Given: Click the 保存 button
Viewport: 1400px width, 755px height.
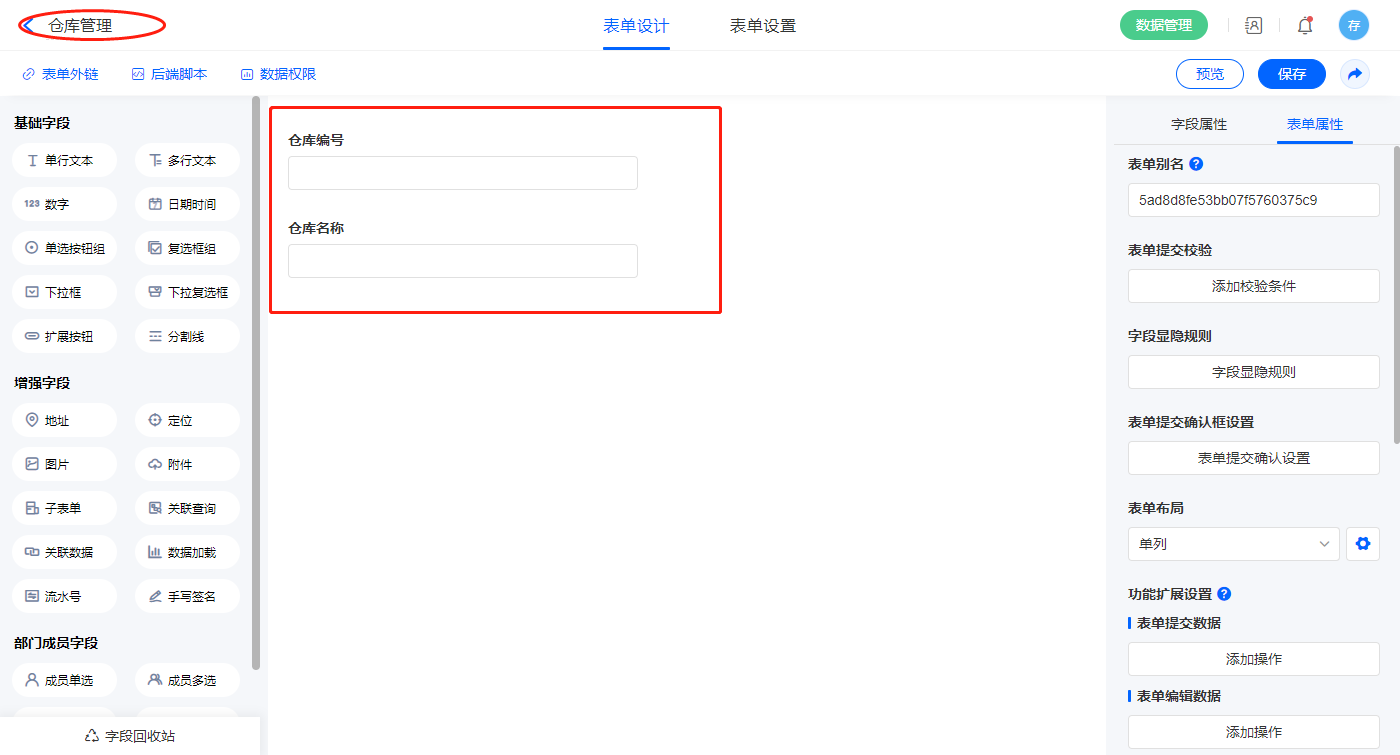Looking at the screenshot, I should click(x=1291, y=74).
